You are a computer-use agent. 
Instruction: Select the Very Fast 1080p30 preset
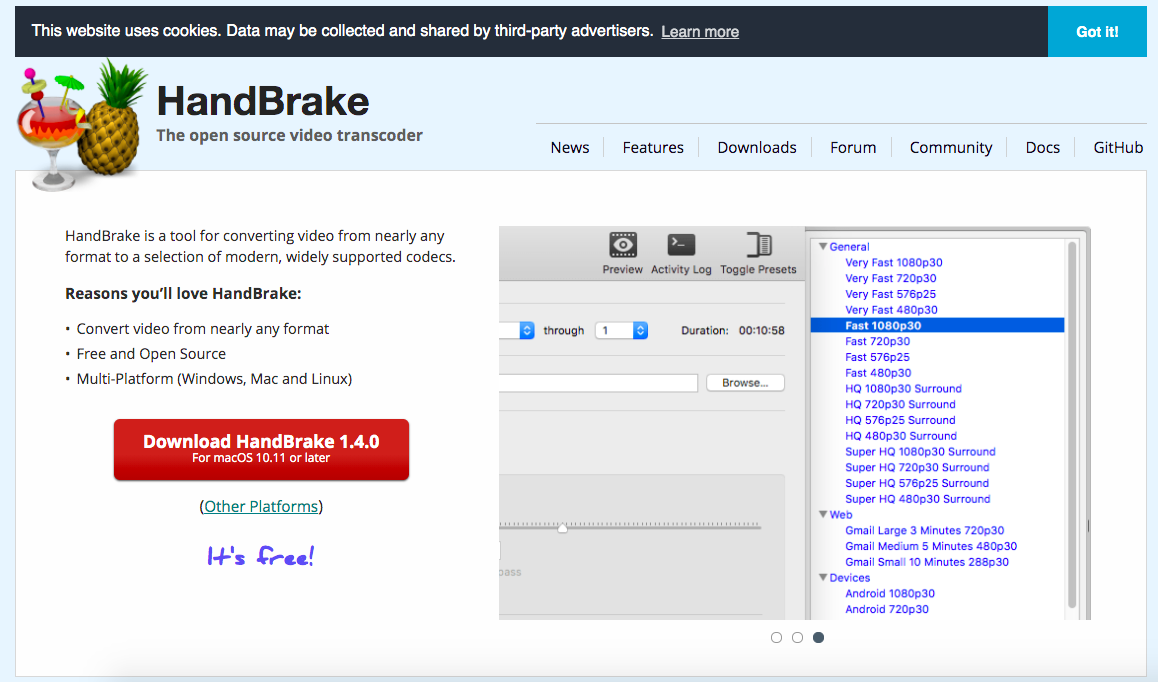pyautogui.click(x=894, y=262)
